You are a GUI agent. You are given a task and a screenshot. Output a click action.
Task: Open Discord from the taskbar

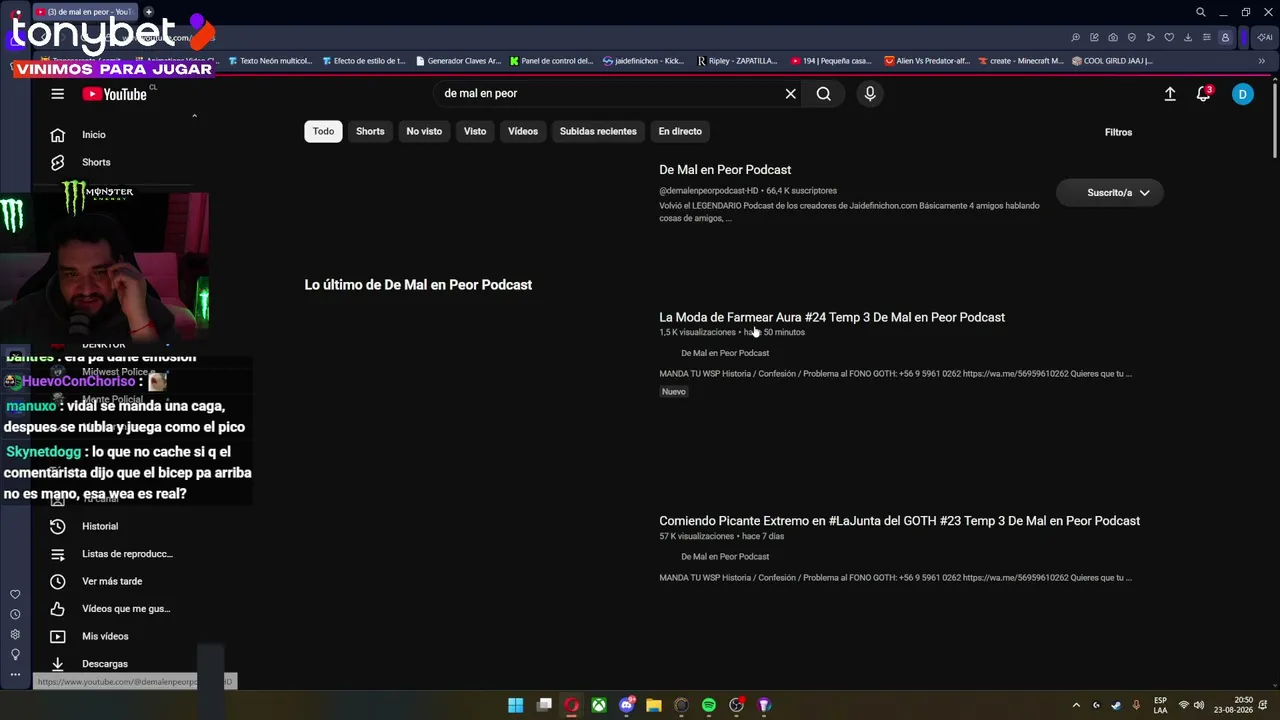tap(626, 705)
